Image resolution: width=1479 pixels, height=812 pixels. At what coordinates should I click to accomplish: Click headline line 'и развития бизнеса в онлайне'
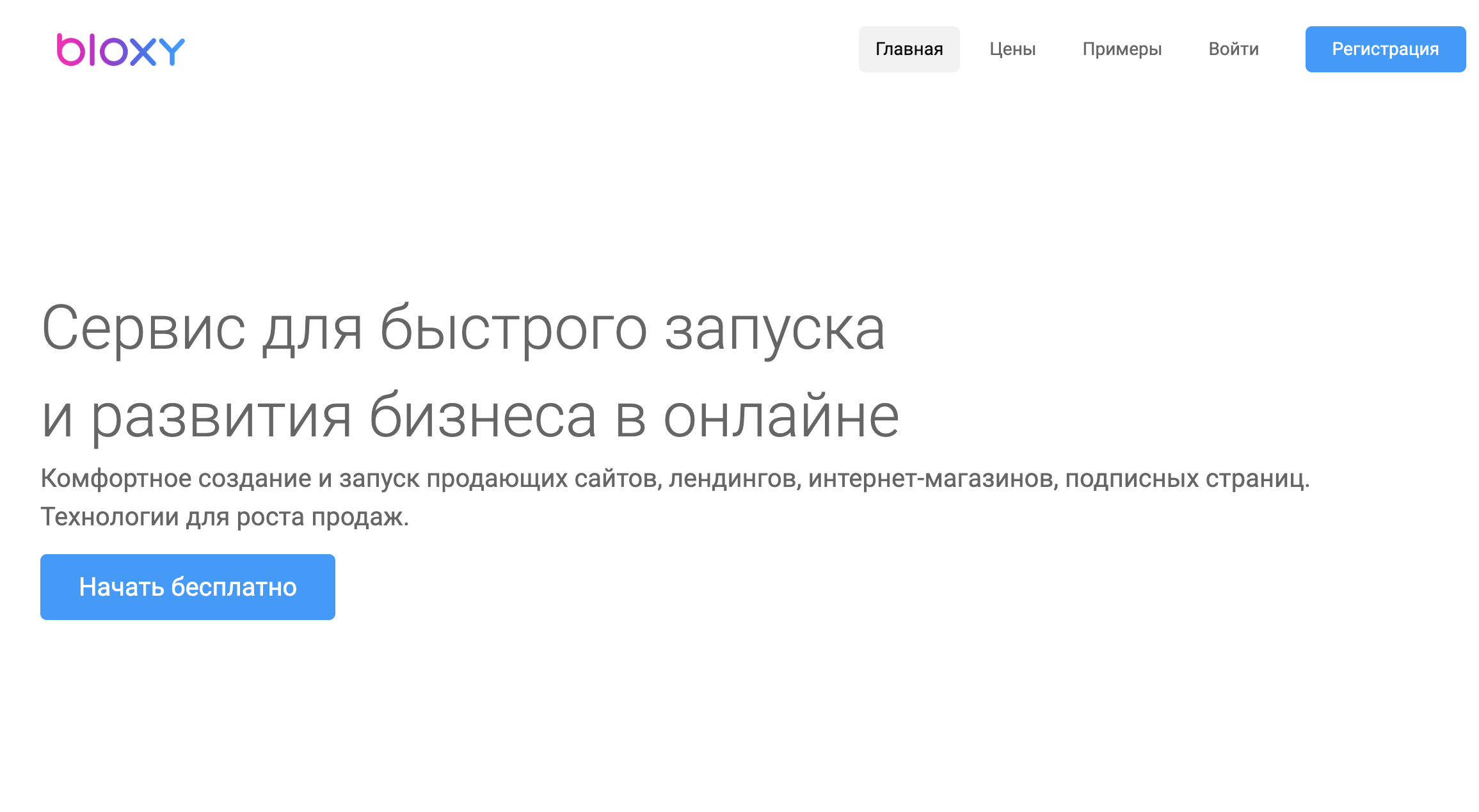click(x=470, y=417)
